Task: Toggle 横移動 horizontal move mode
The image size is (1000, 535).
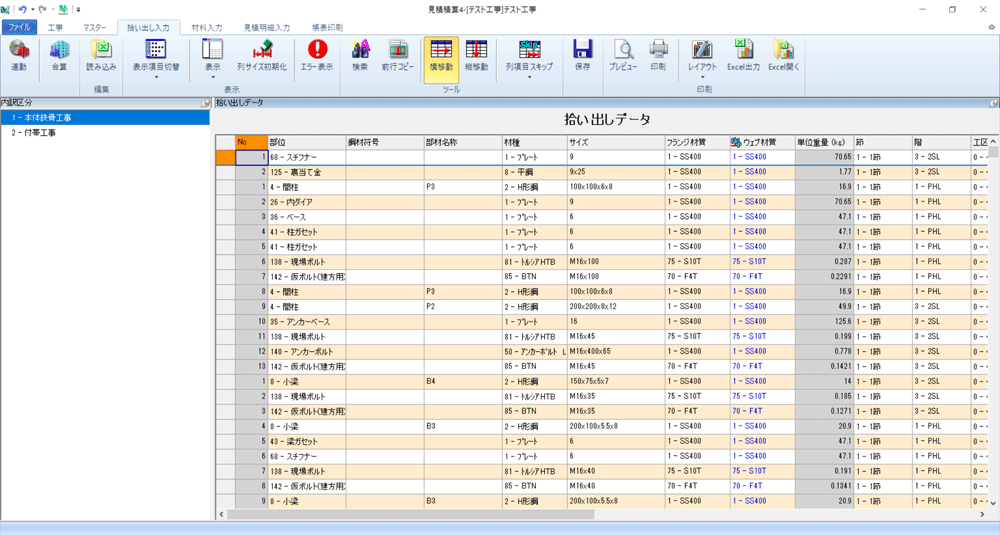Action: pos(441,54)
